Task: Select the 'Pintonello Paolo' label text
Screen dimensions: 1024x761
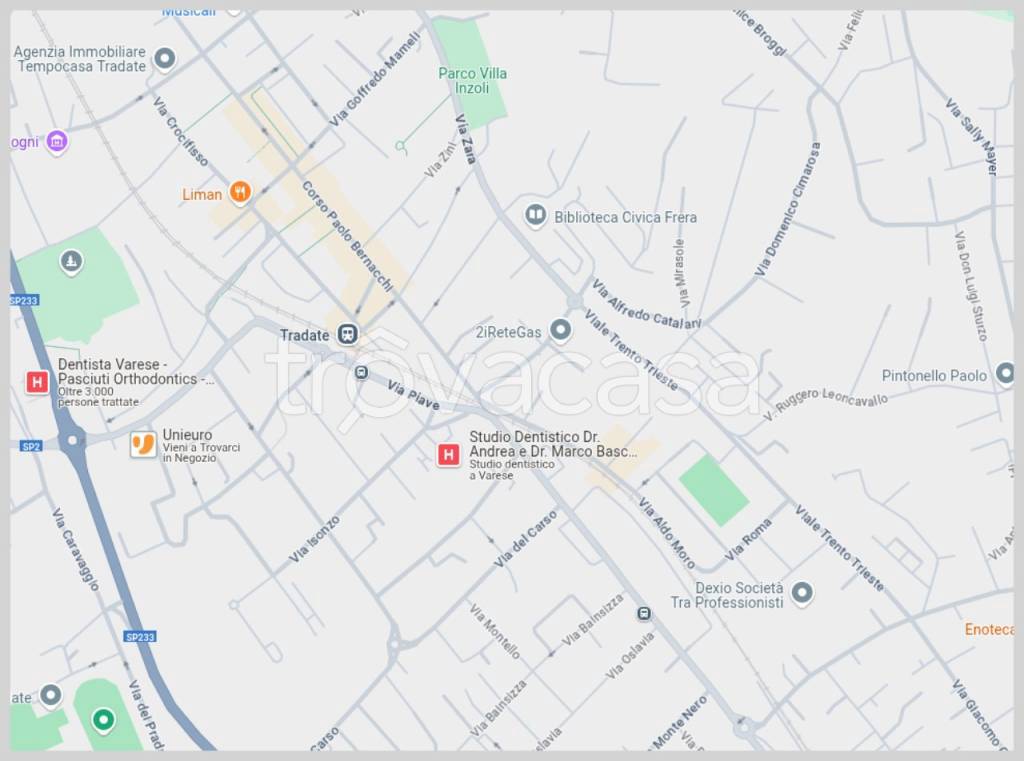Action: (934, 376)
